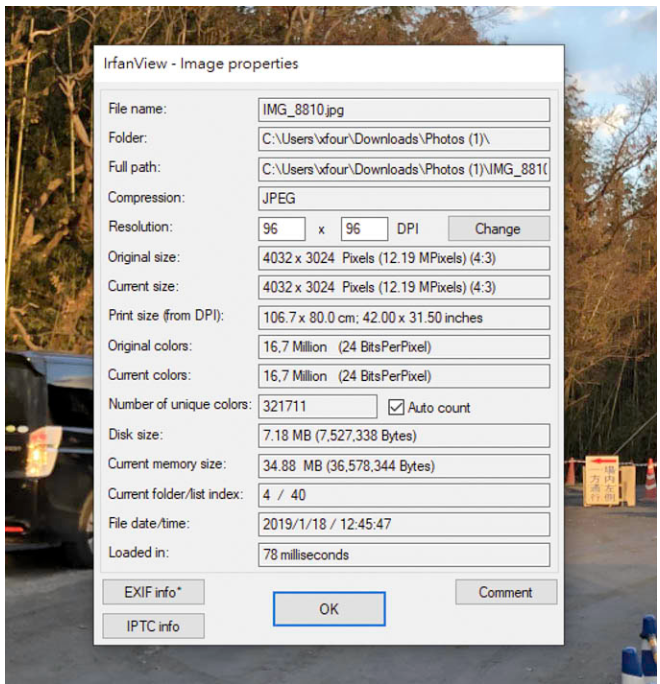Click the File name field
The image size is (660, 684).
click(x=403, y=109)
